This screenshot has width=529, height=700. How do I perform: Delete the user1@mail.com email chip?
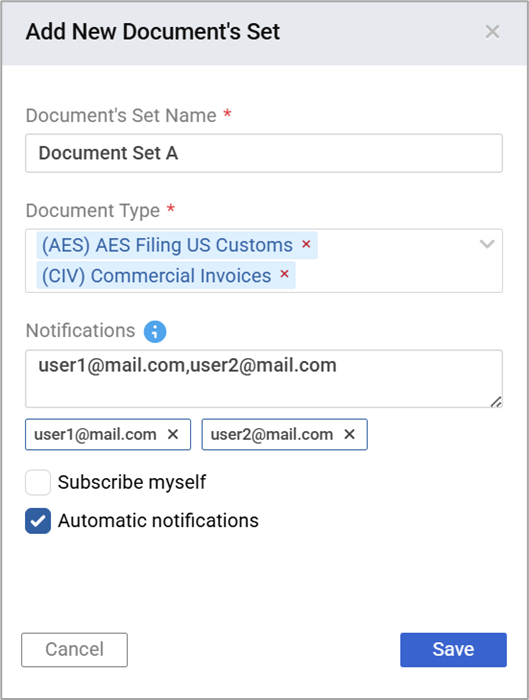(173, 434)
